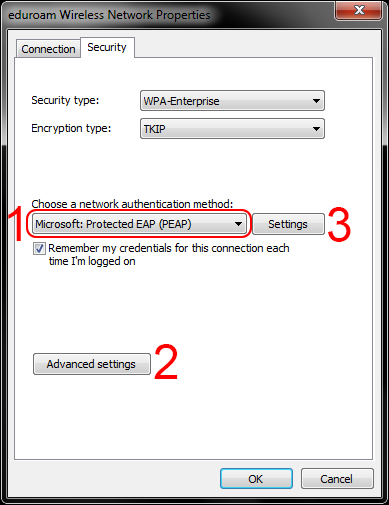Cancel the wireless properties dialog
This screenshot has height=505, width=389.
point(337,479)
